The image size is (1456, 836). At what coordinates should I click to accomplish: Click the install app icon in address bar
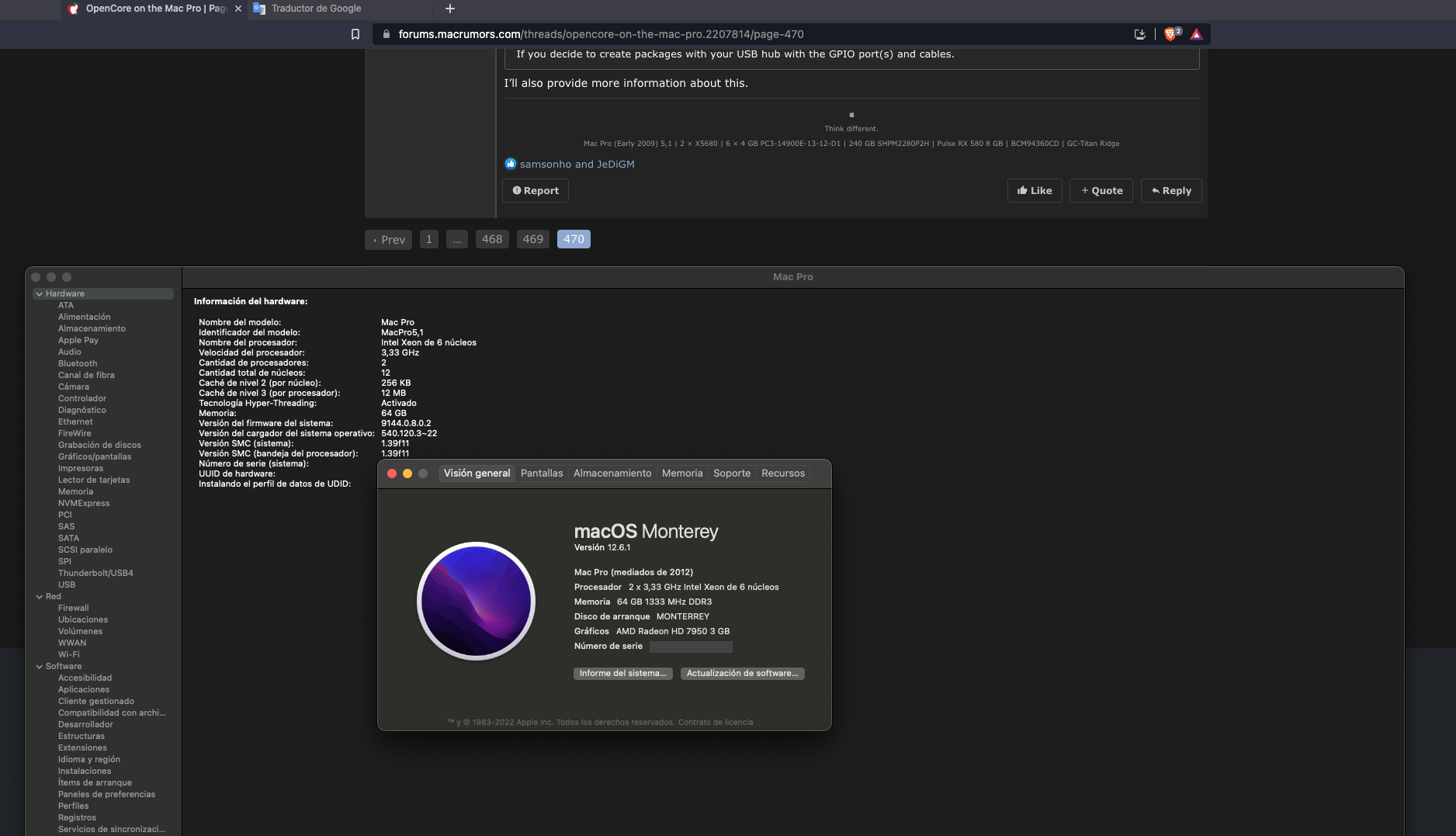tap(1139, 34)
